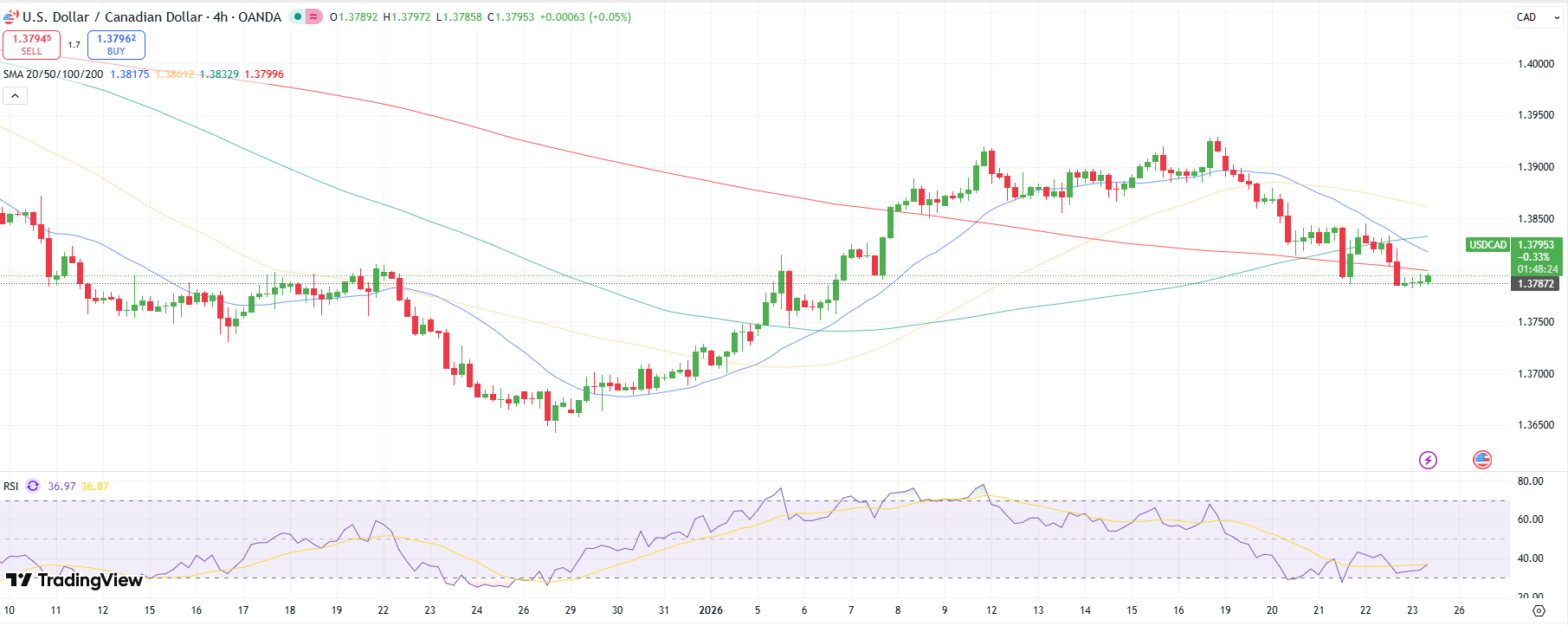Viewport: 1568px width, 626px height.
Task: Click the purple lightning bolt event icon
Action: [1428, 460]
